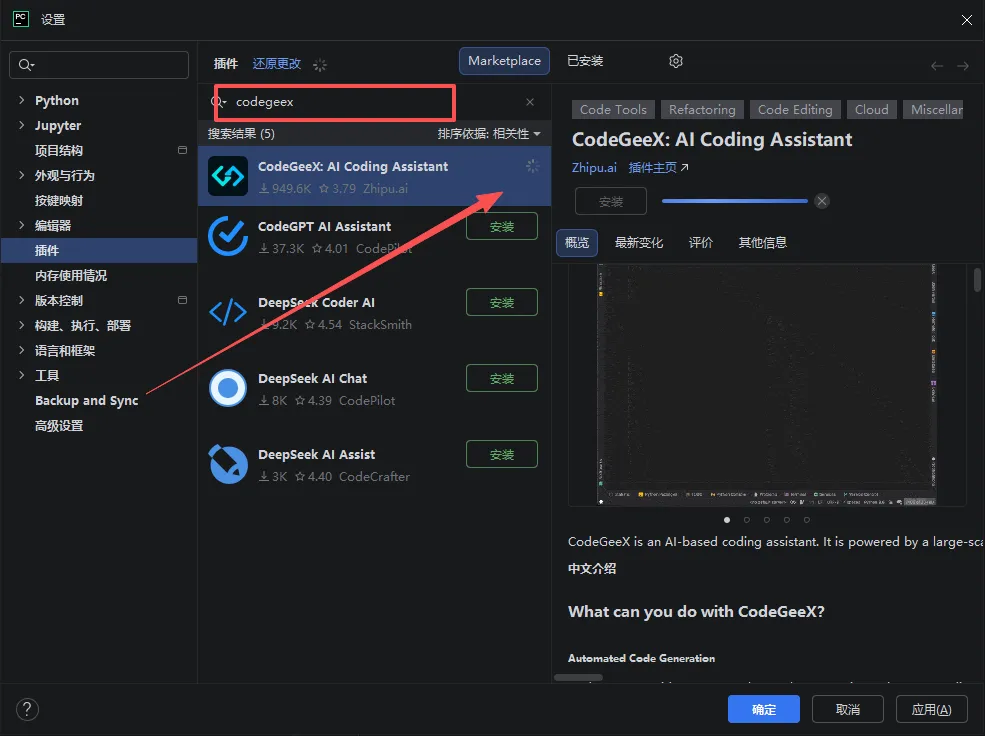
Task: Expand the 外观与行为 settings node
Action: point(22,175)
